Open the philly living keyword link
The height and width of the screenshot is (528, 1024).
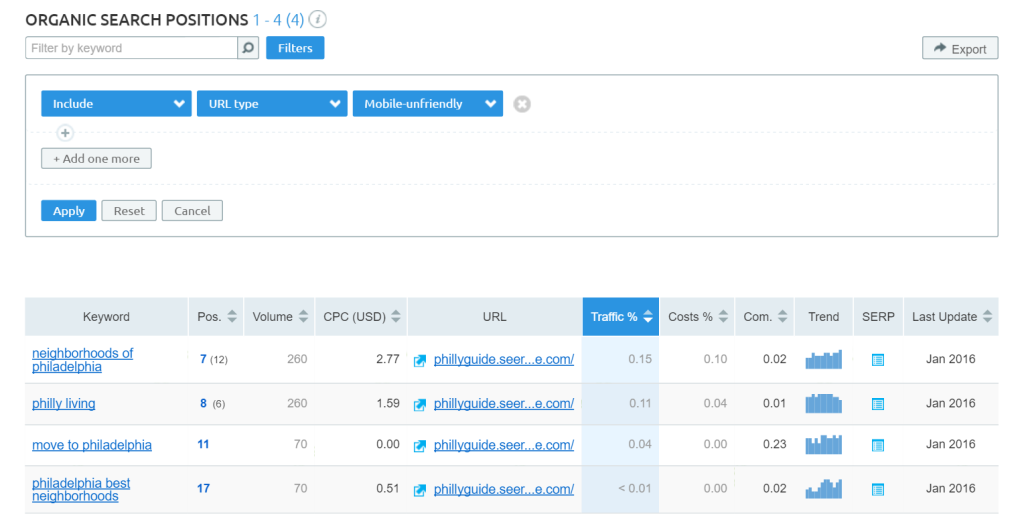(x=64, y=404)
